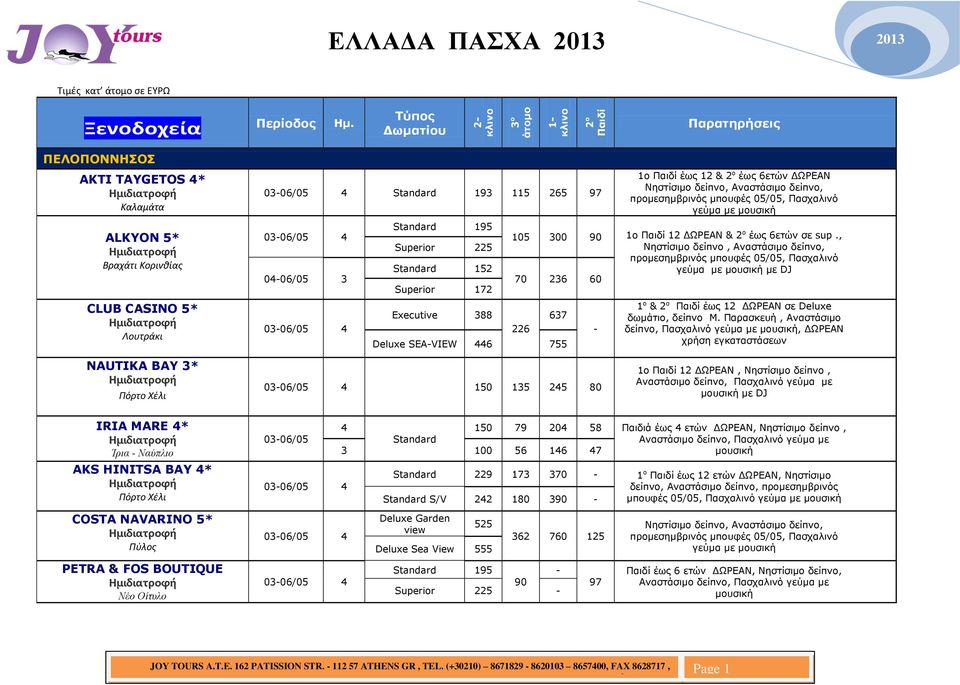Click the Joy Tours logo
960x685 pixels.
pyautogui.click(x=84, y=43)
